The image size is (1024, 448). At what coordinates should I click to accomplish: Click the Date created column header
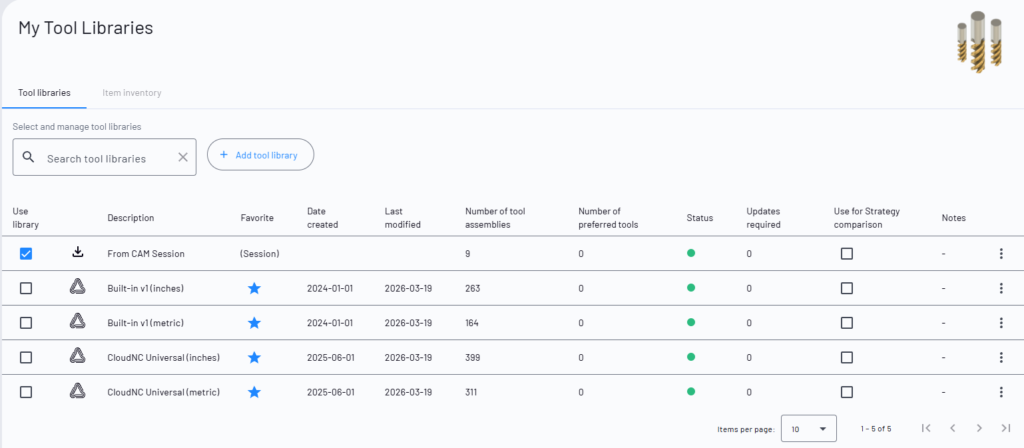323,217
